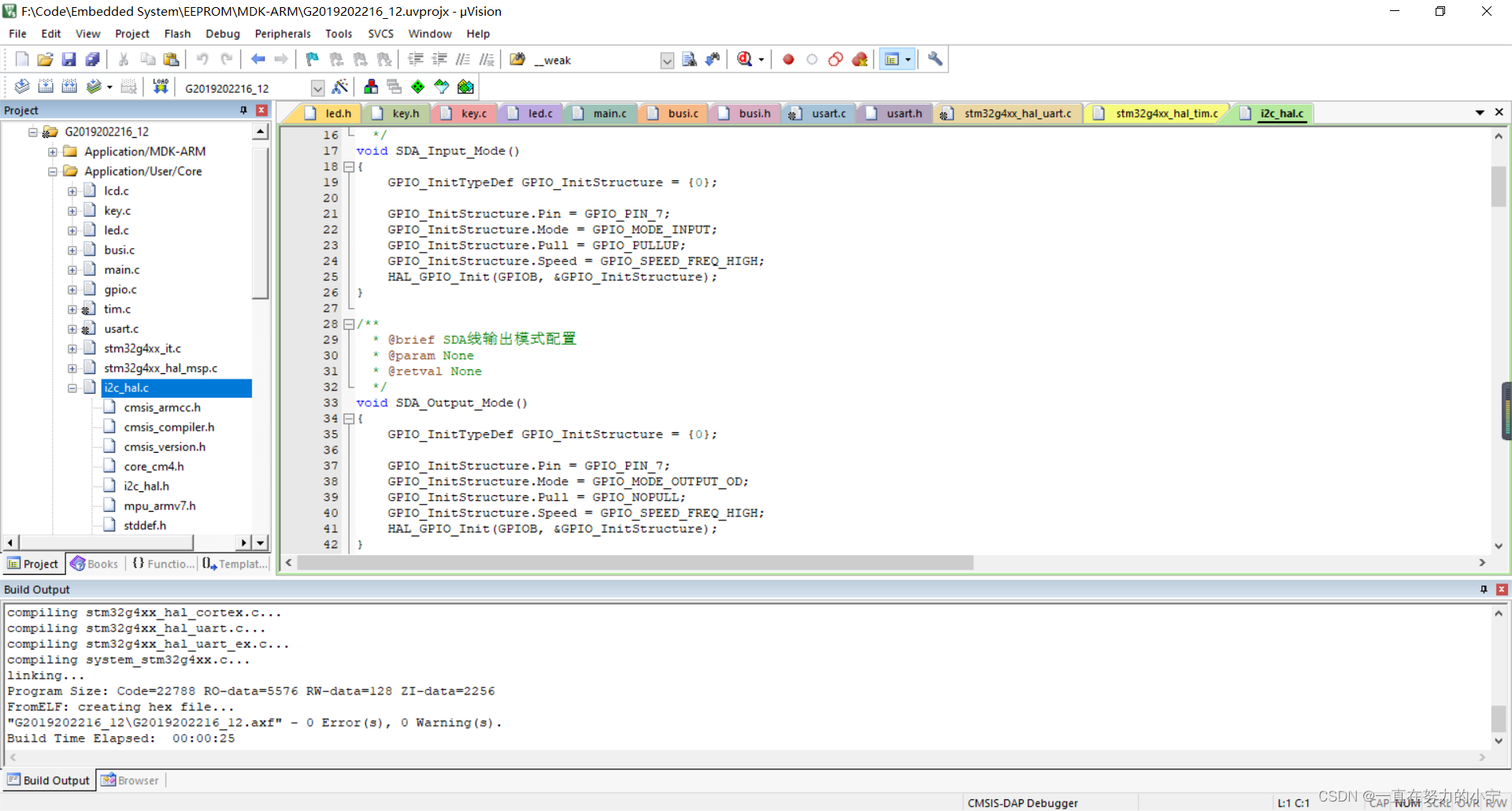Open the Manage Project Items colored blocks icon
This screenshot has height=811, width=1512.
coord(371,87)
